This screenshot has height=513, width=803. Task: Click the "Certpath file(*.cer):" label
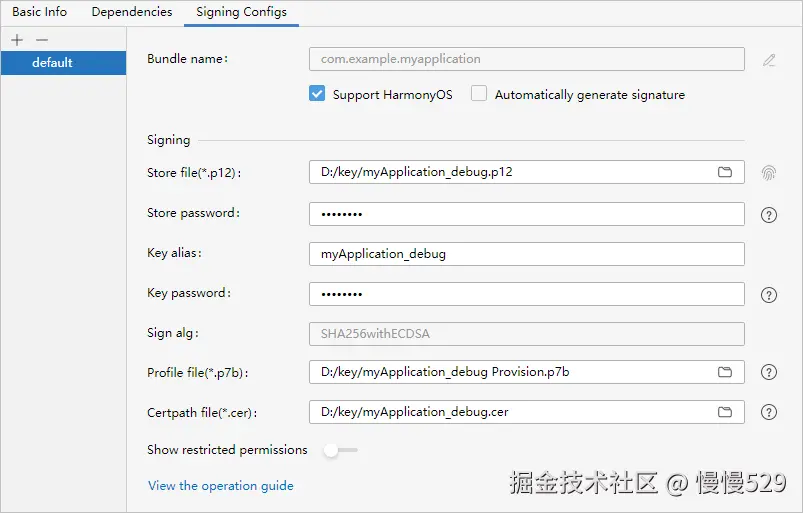[202, 413]
